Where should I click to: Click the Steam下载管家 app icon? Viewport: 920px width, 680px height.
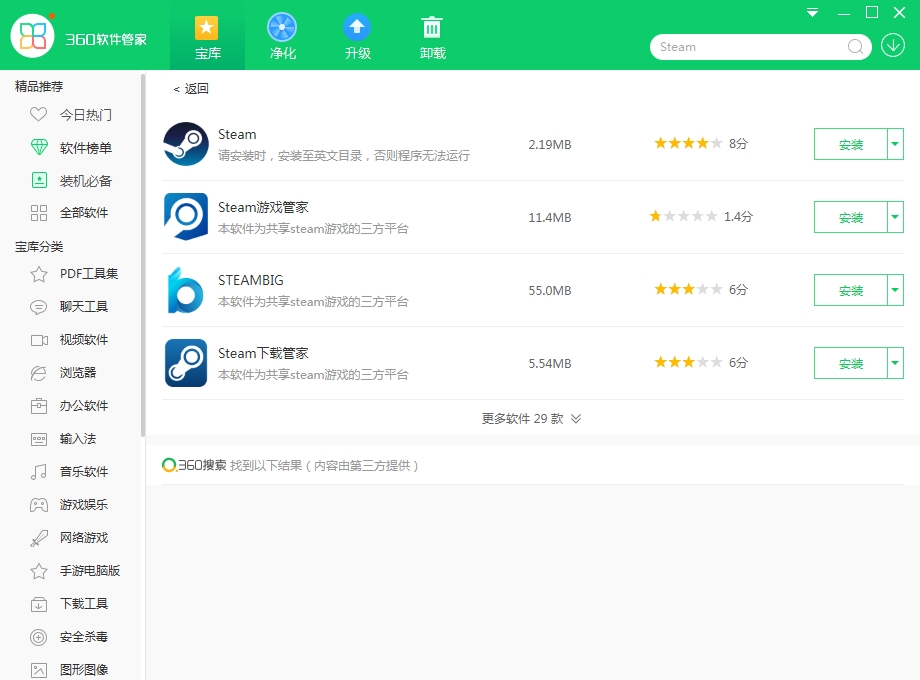186,363
